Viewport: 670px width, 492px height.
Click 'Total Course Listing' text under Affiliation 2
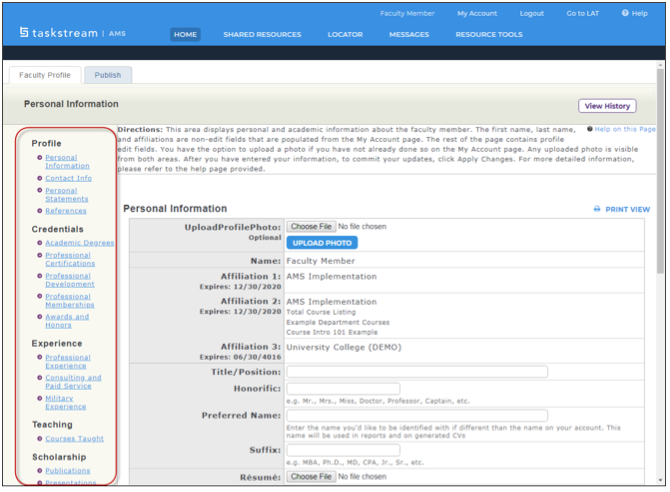tap(321, 312)
